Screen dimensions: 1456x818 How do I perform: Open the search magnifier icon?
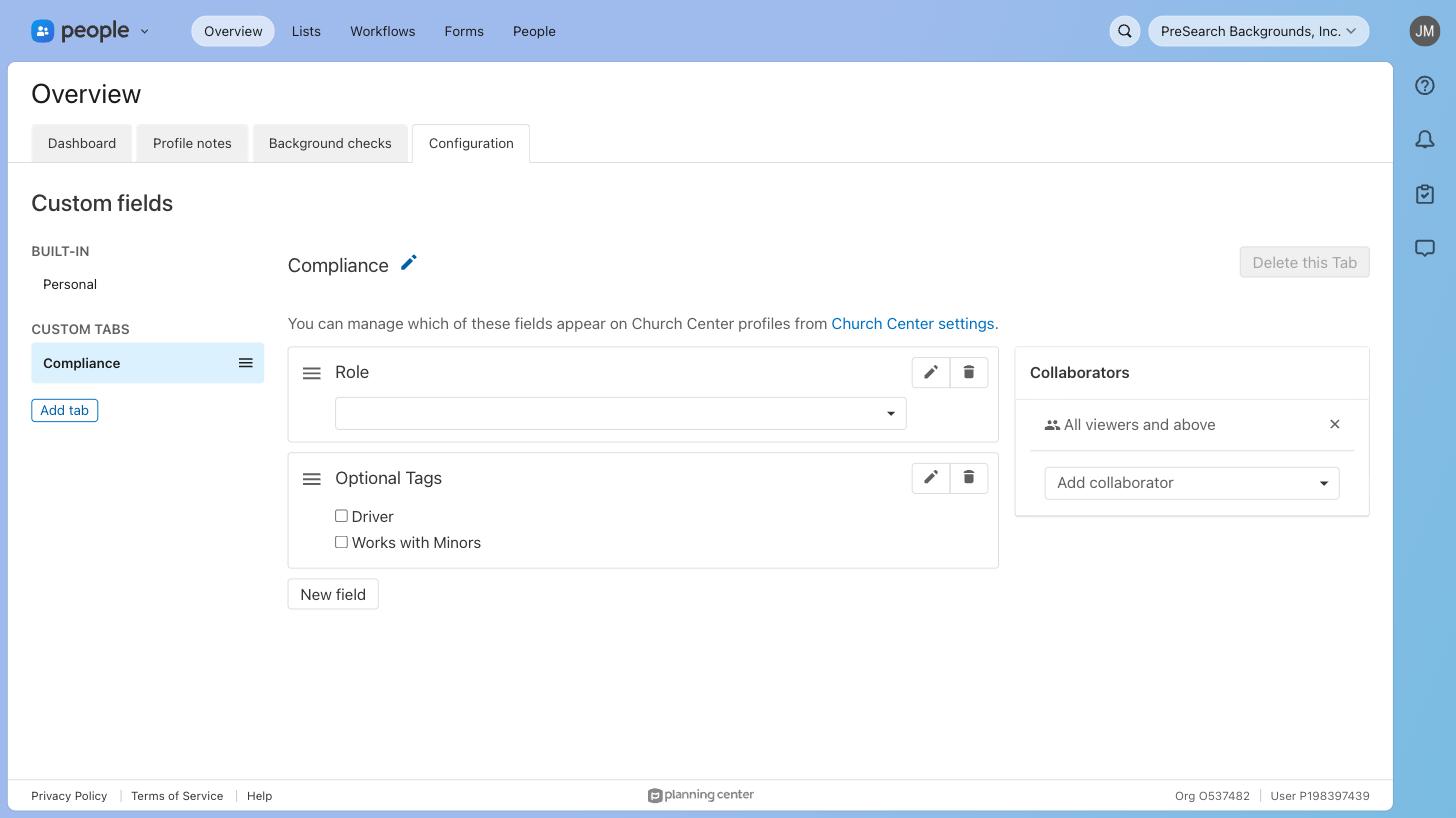[x=1125, y=31]
